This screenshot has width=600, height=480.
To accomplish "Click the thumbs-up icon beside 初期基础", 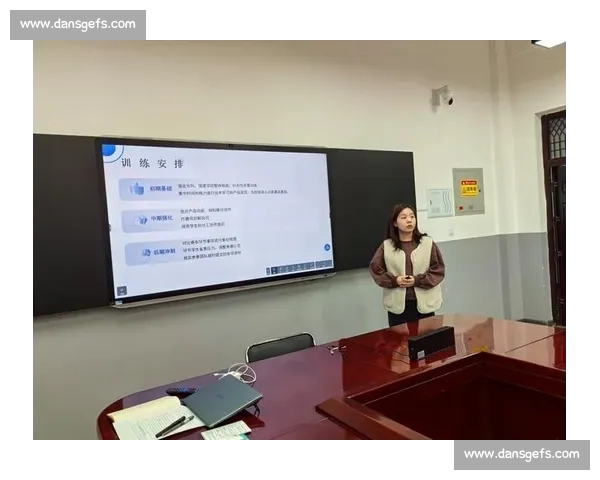I will [136, 189].
